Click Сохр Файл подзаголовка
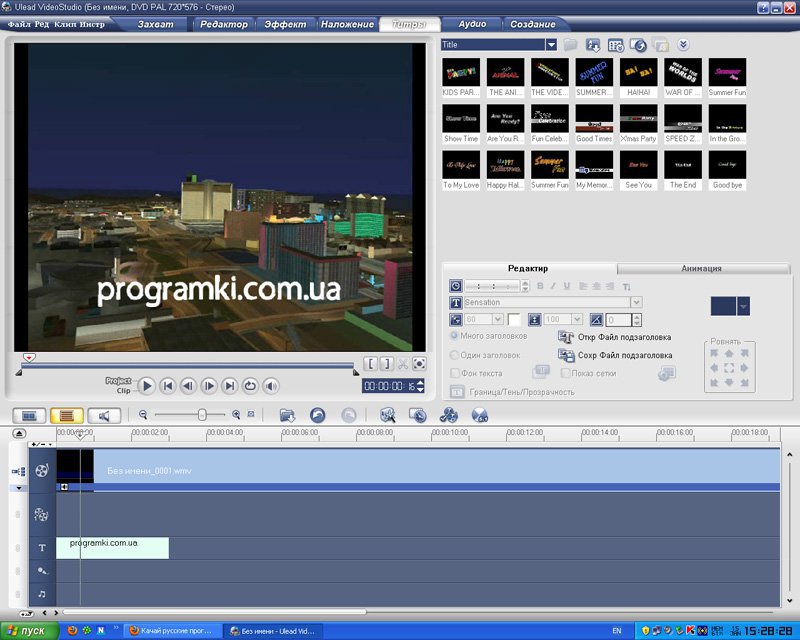The height and width of the screenshot is (640, 800). [x=615, y=355]
